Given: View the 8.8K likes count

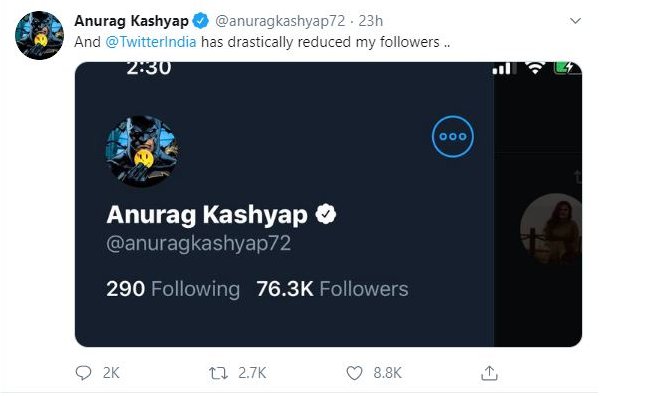Looking at the screenshot, I should tap(387, 373).
